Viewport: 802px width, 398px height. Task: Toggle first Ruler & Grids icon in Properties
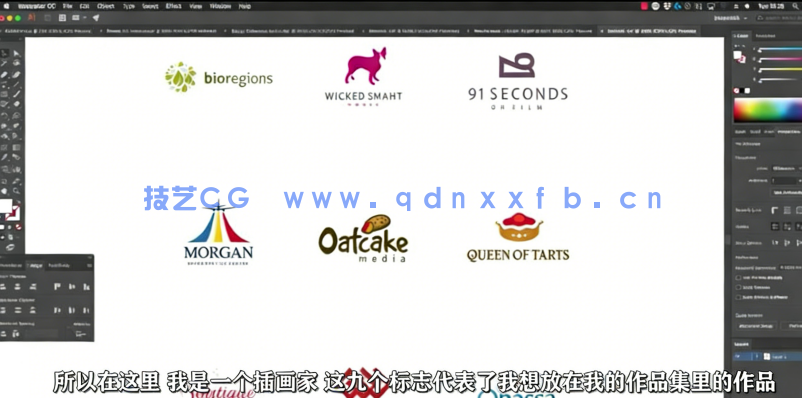[x=775, y=210]
